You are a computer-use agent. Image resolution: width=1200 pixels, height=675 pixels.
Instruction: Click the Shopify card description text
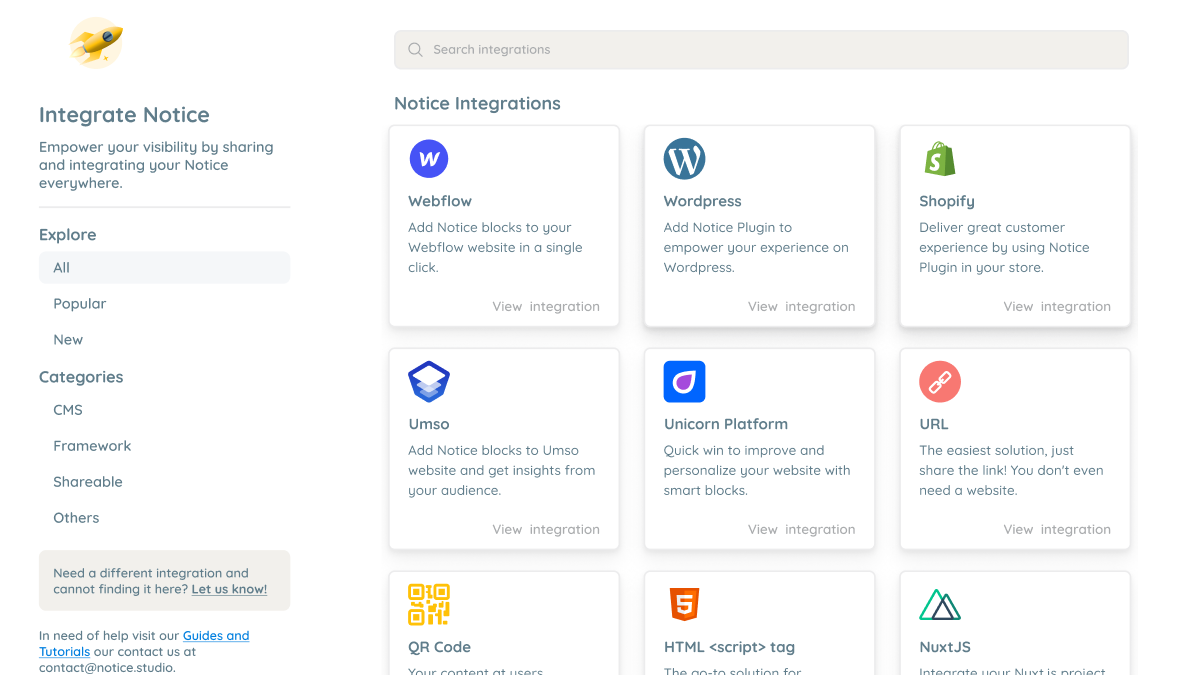point(1004,248)
